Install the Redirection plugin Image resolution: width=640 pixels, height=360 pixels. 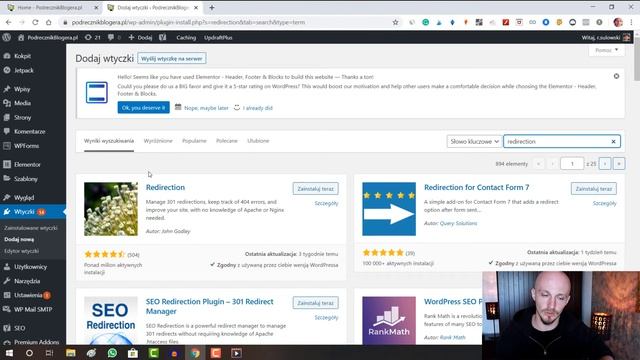[316, 189]
